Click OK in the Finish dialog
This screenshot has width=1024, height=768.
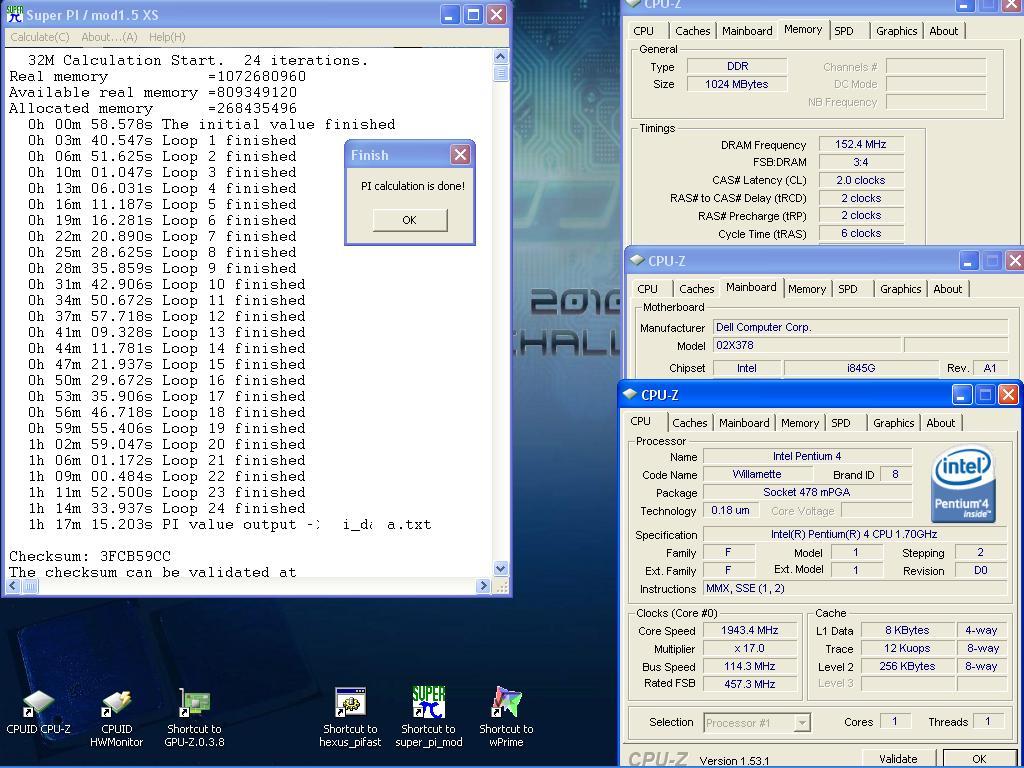(x=409, y=220)
